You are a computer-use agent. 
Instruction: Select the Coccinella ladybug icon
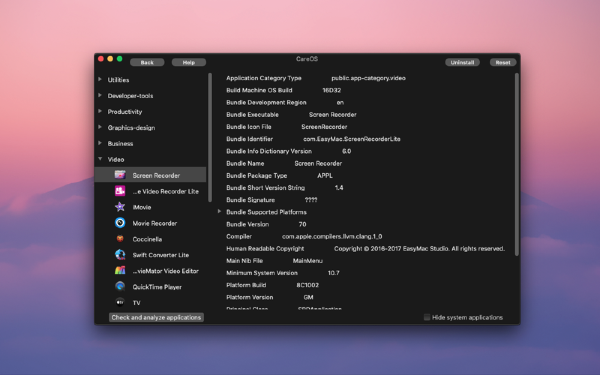point(120,239)
